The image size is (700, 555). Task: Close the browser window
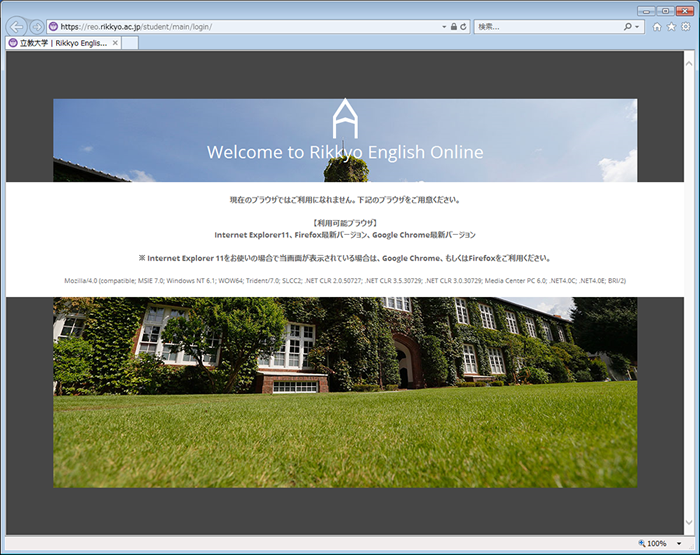(685, 11)
